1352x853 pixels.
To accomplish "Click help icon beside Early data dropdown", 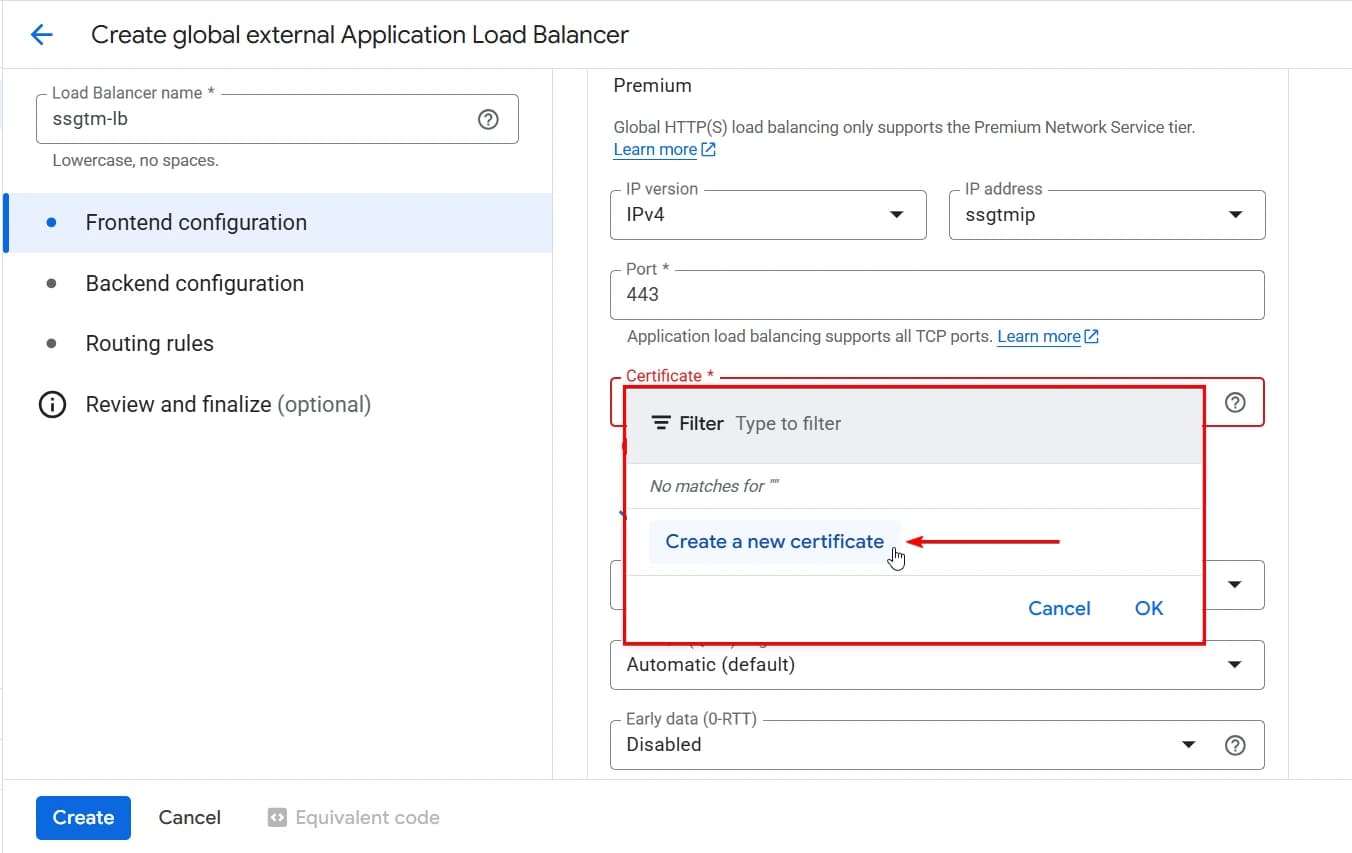I will 1235,745.
